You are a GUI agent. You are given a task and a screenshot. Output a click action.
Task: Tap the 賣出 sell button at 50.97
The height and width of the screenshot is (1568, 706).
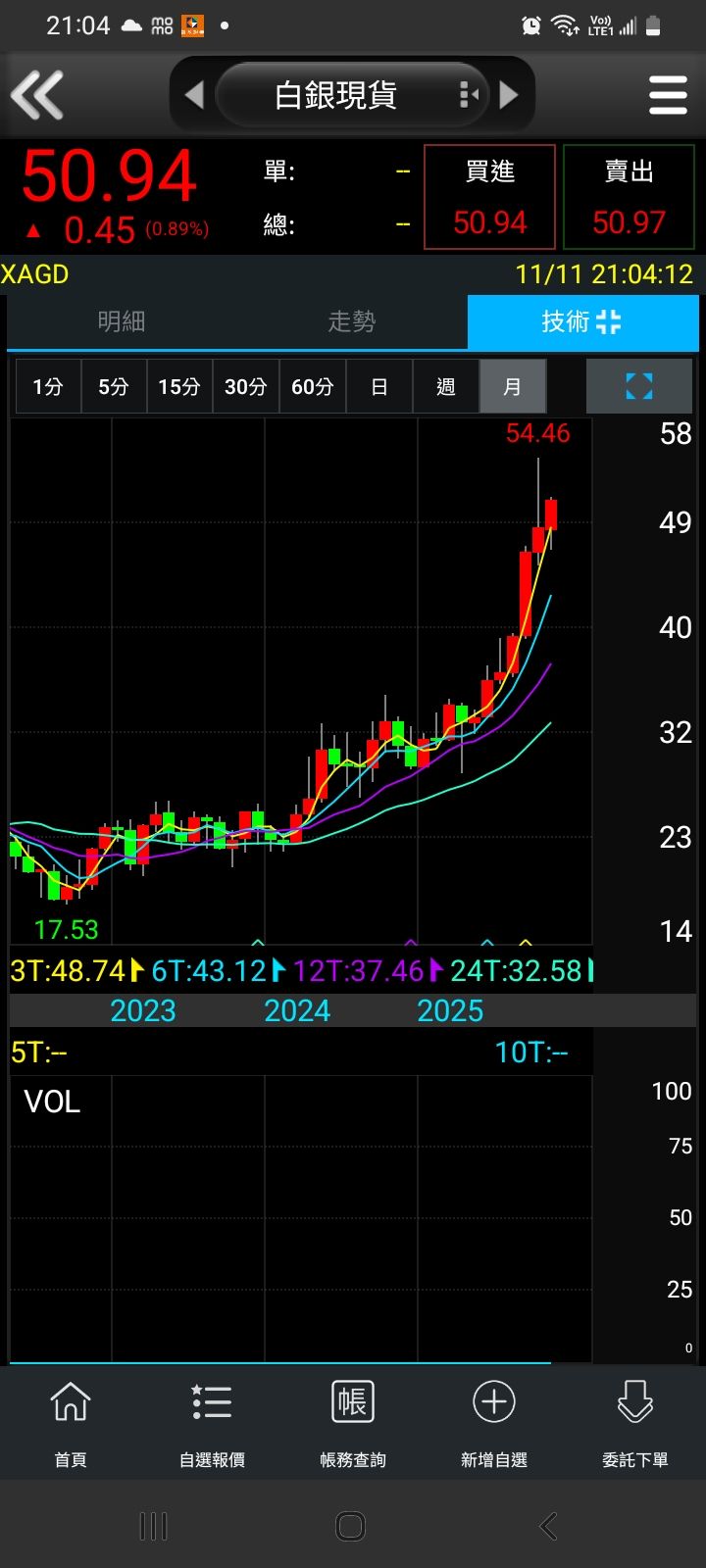coord(629,197)
